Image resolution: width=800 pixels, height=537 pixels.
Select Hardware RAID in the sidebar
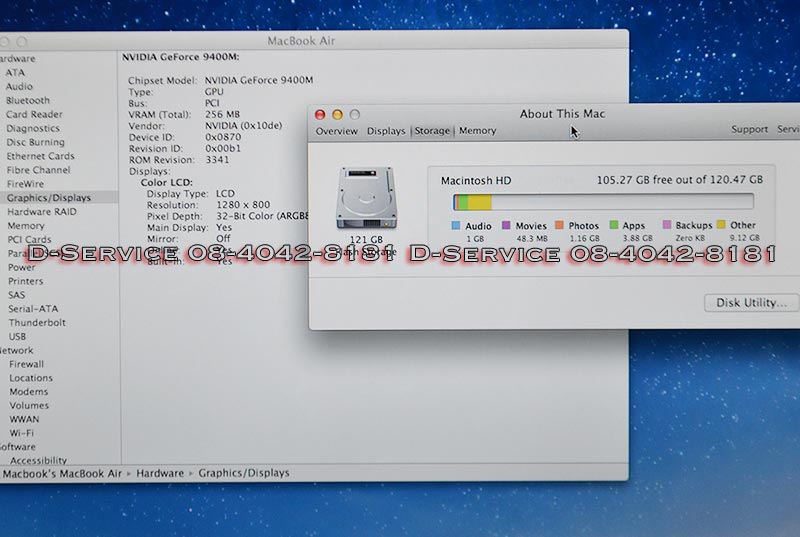coord(42,212)
